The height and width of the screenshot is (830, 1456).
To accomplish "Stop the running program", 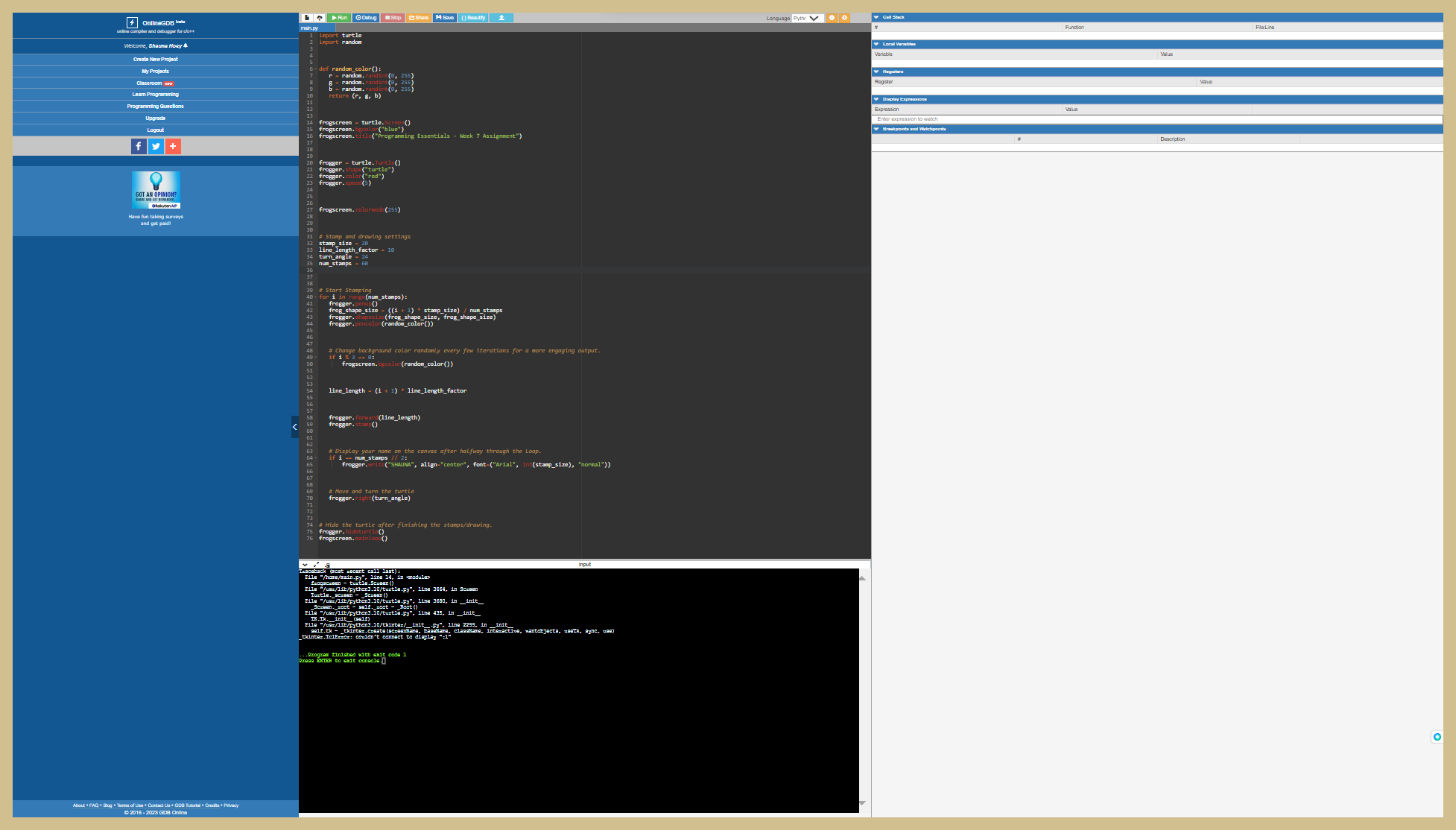I will (x=393, y=18).
